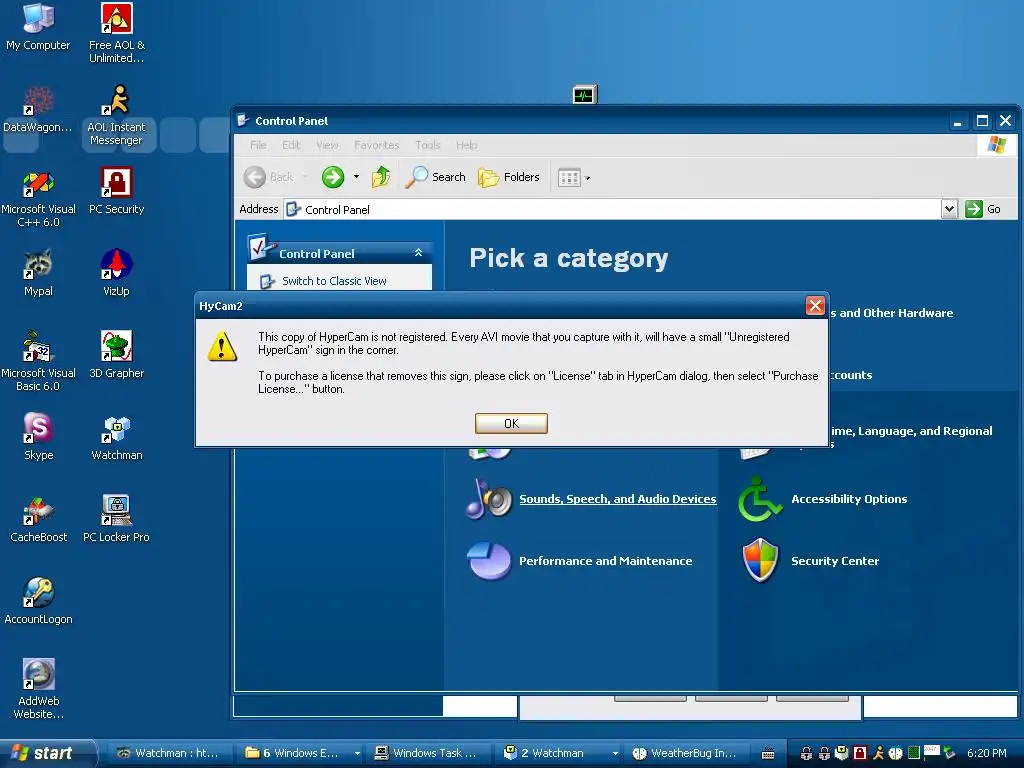This screenshot has width=1024, height=768.
Task: Click the green Forward arrow in Control Panel
Action: click(x=332, y=177)
